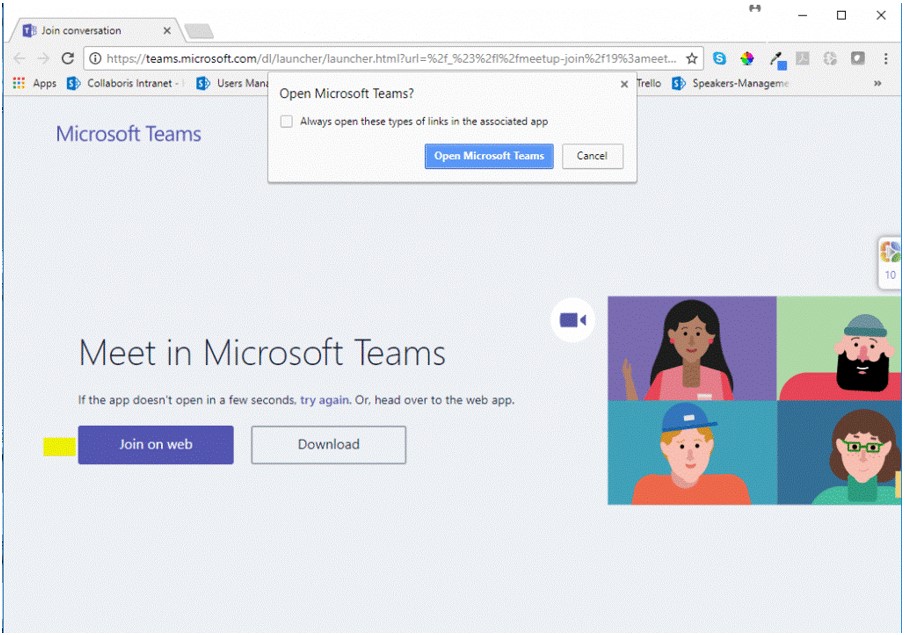The height and width of the screenshot is (635, 905).
Task: Click the Open Microsoft Teams button
Action: (489, 156)
